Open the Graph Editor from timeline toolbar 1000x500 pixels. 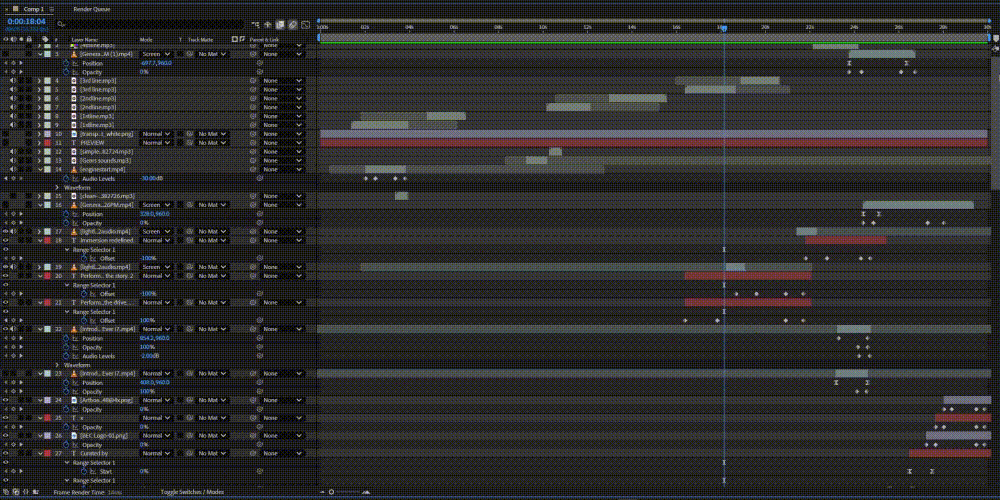click(x=304, y=24)
